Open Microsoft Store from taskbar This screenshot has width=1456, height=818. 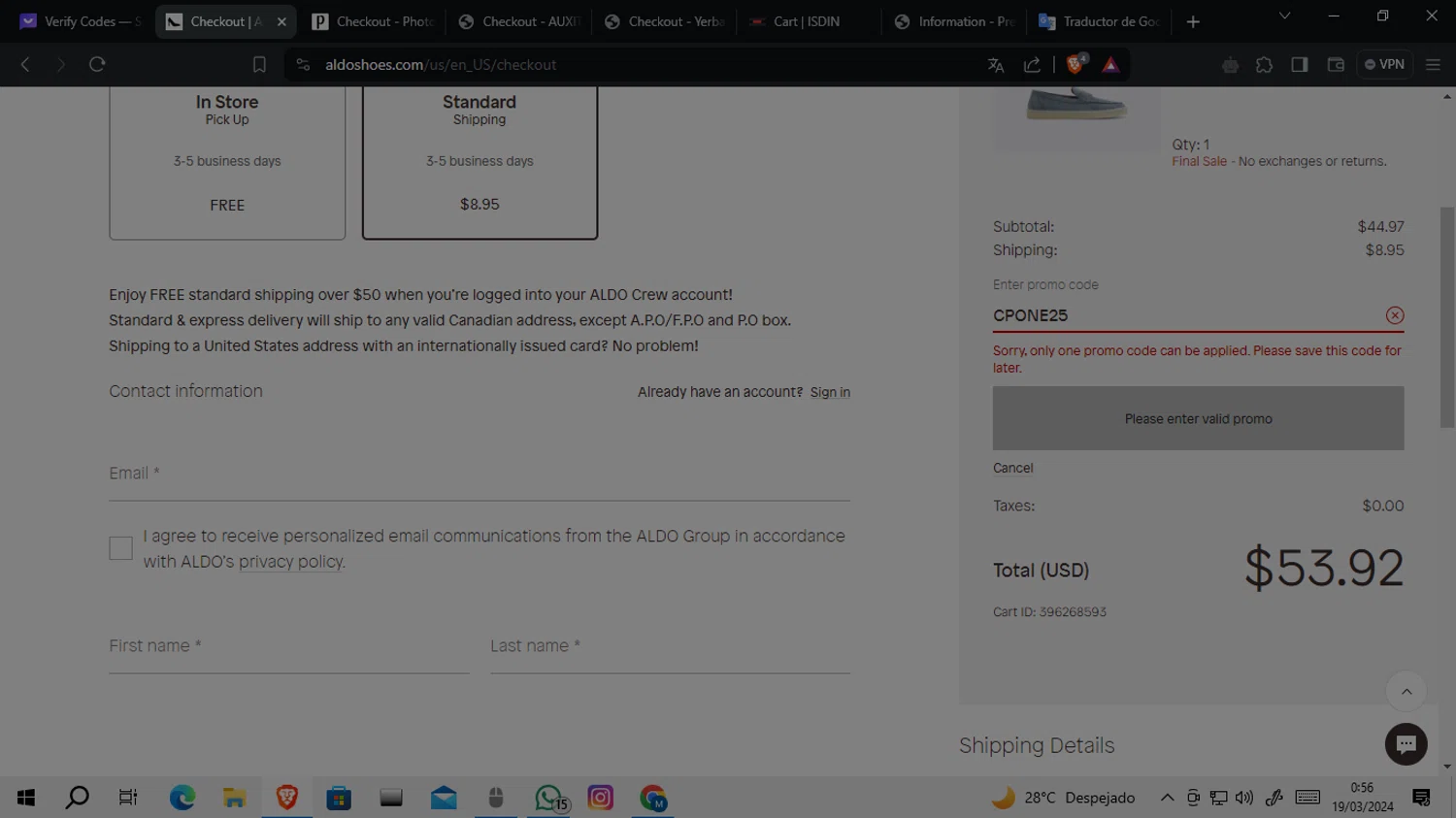click(x=339, y=798)
